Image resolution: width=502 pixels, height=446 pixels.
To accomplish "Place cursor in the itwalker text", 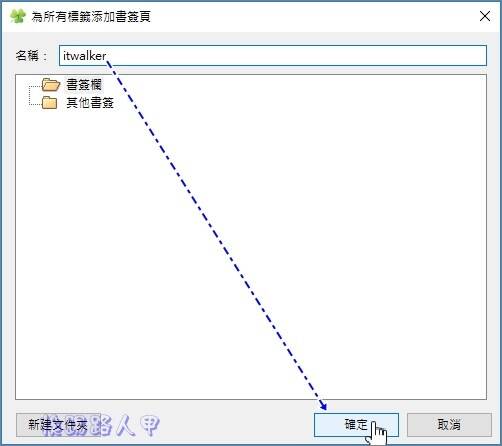I will [85, 56].
